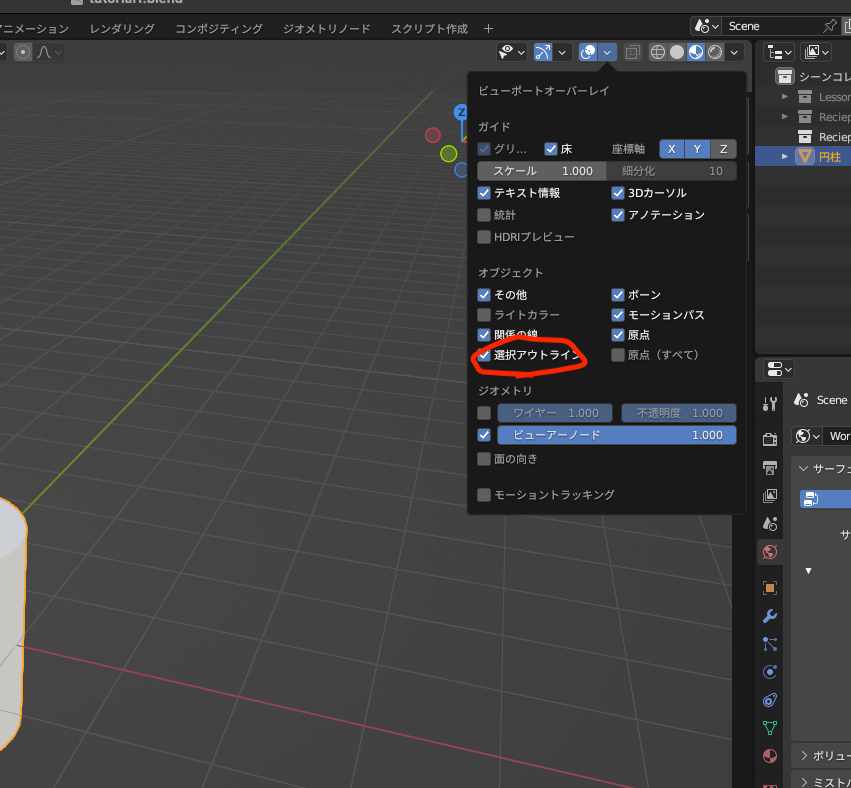This screenshot has width=851, height=788.
Task: Enable the ワイヤー wireframe checkbox
Action: [x=484, y=413]
